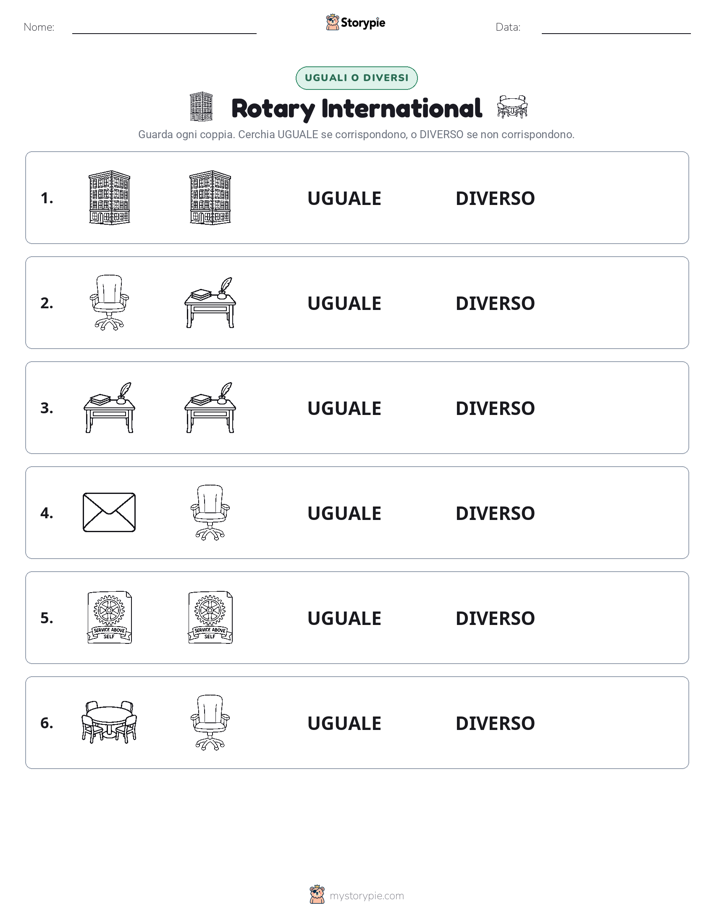
Task: Click the Nome input line
Action: click(x=164, y=28)
